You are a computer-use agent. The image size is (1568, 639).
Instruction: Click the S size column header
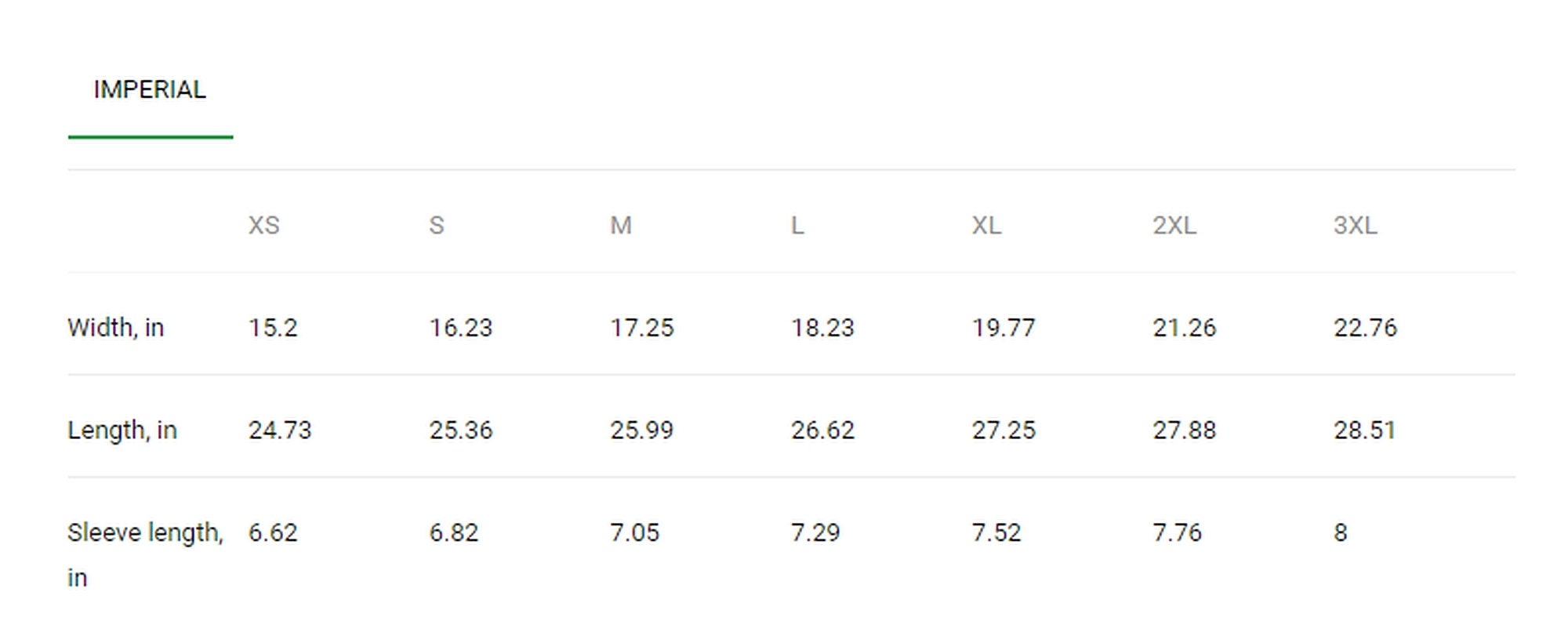437,226
